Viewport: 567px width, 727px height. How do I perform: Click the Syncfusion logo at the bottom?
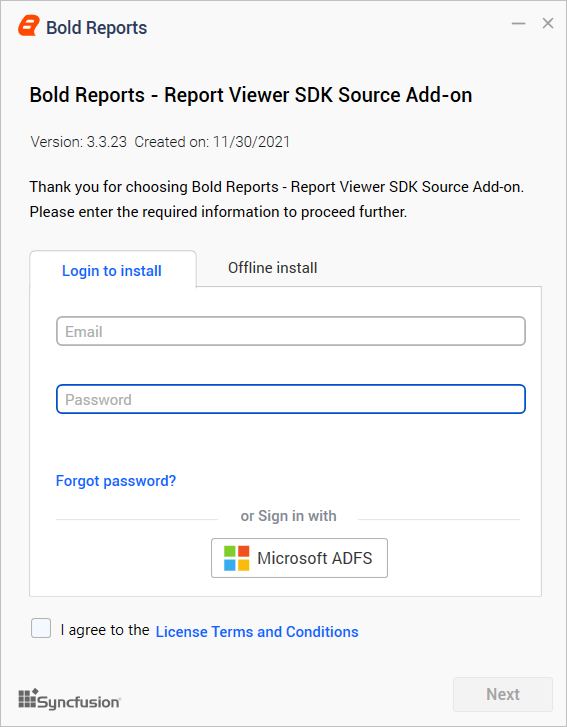coord(70,699)
